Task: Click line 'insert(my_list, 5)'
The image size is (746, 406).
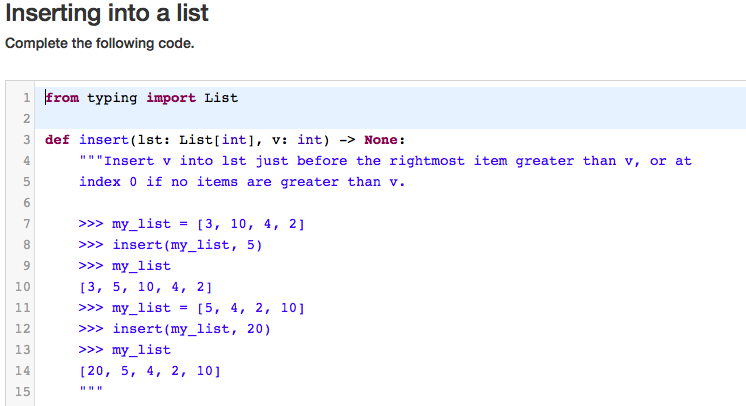Action: tap(187, 245)
